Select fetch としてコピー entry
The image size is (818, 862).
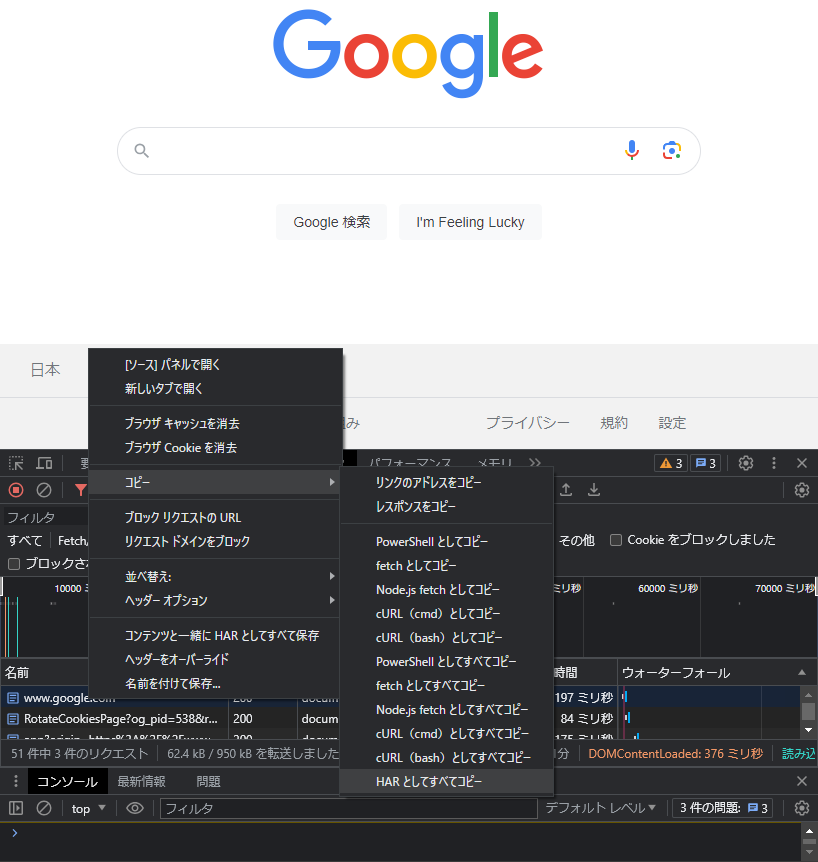click(446, 566)
